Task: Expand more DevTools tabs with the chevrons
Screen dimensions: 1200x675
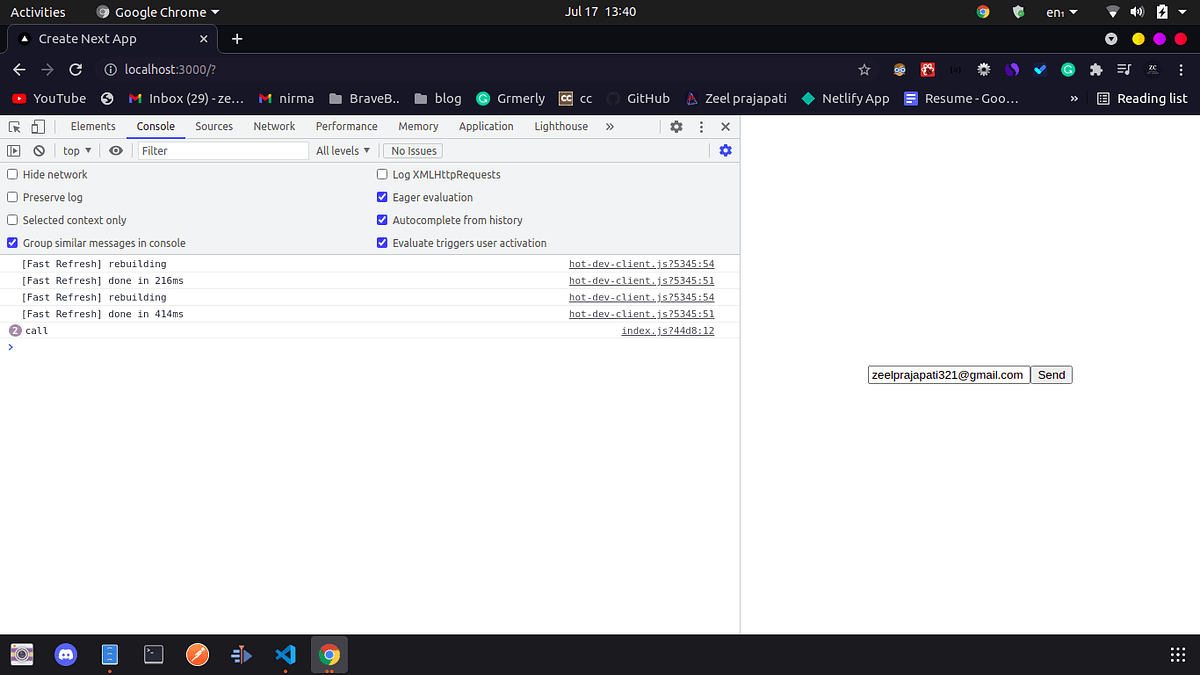Action: [610, 127]
